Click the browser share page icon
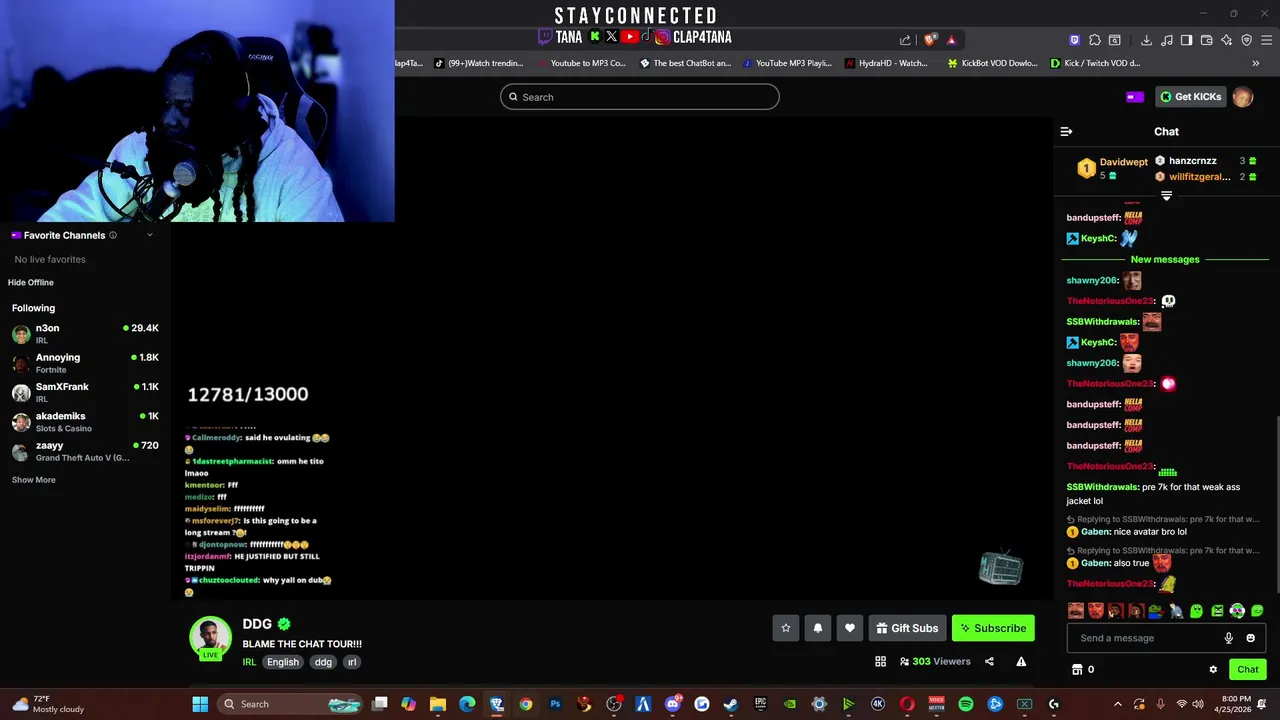Viewport: 1280px width, 720px height. [905, 40]
